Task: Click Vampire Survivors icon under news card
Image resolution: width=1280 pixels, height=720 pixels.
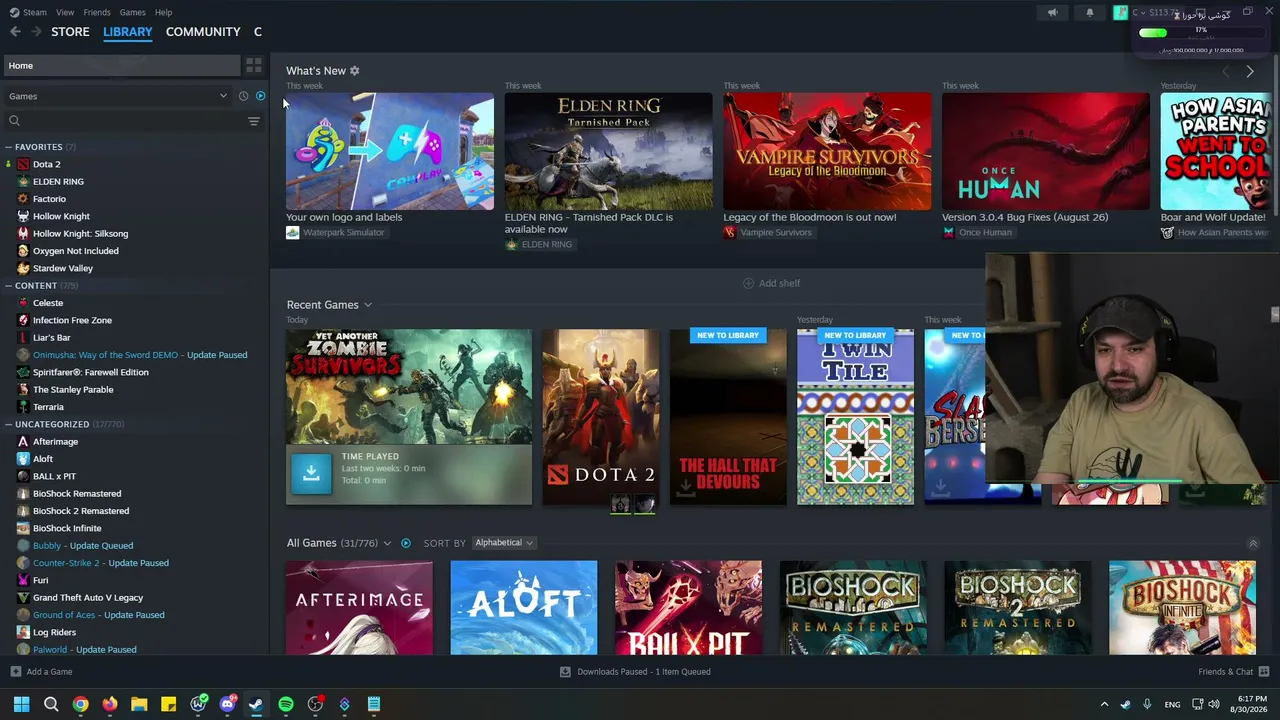Action: (730, 233)
